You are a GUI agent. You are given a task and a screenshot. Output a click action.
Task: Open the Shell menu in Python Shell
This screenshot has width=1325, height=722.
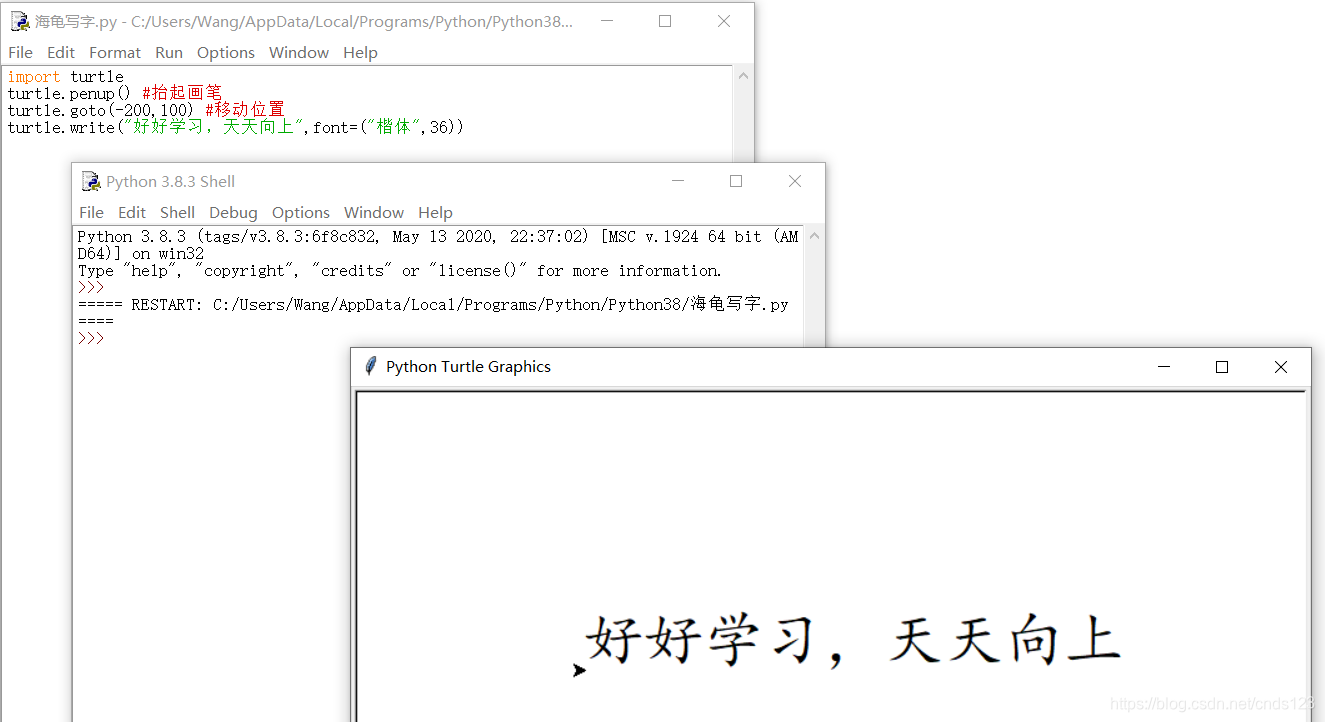click(x=177, y=212)
